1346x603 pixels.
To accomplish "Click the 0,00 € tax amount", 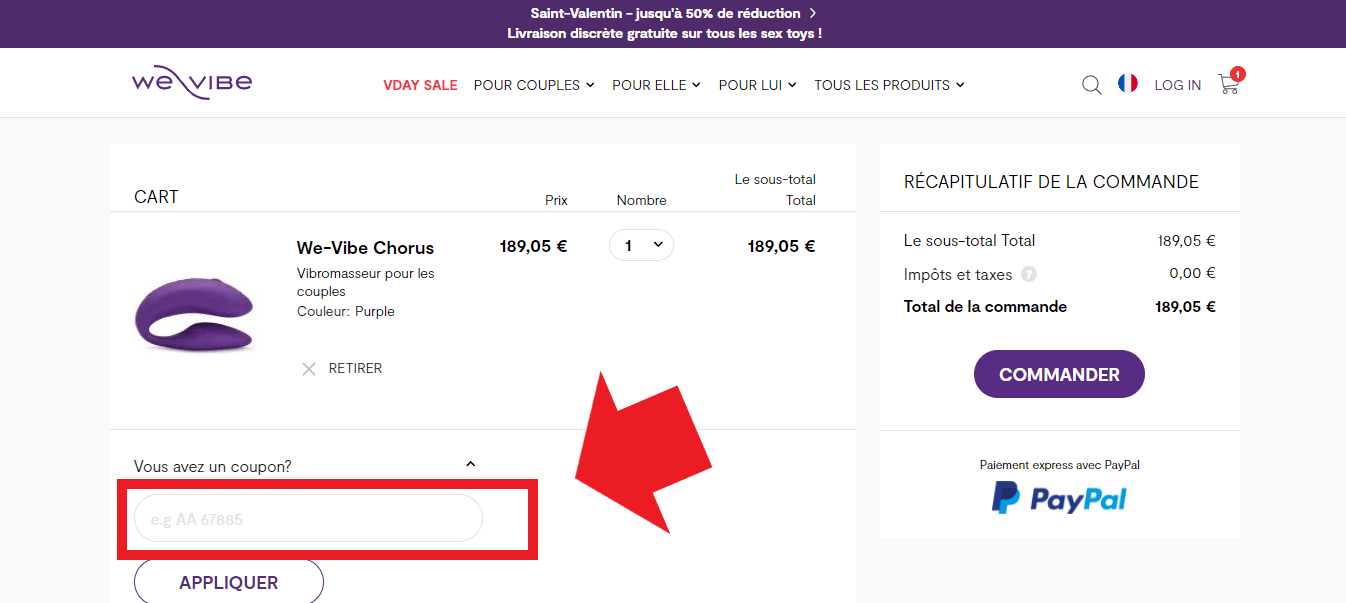I will [1192, 273].
